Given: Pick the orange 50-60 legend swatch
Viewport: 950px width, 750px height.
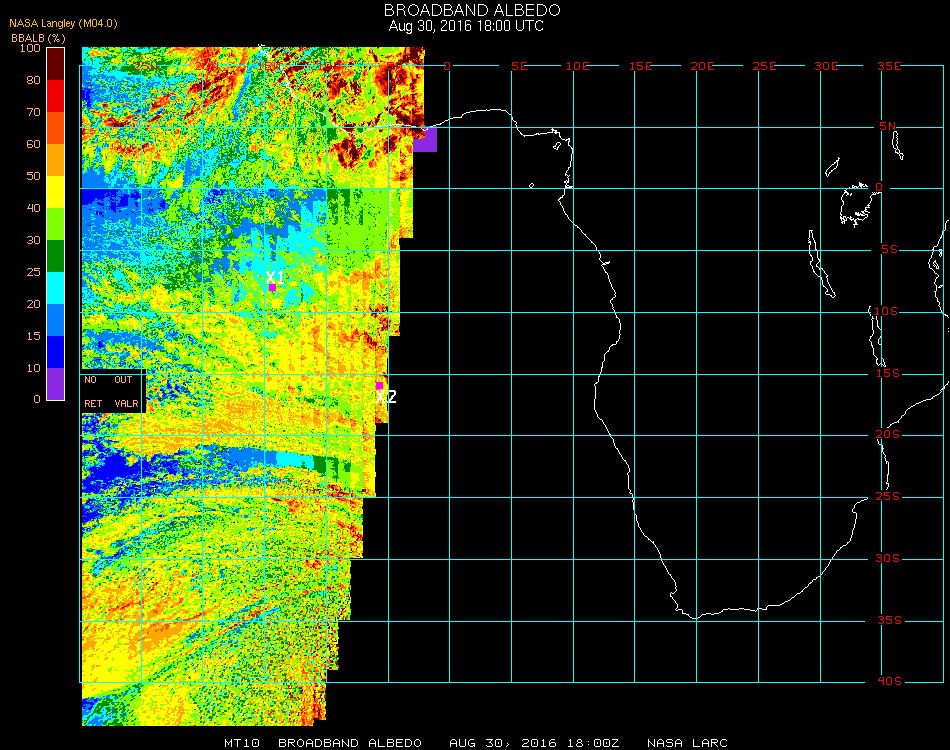Looking at the screenshot, I should [x=56, y=160].
